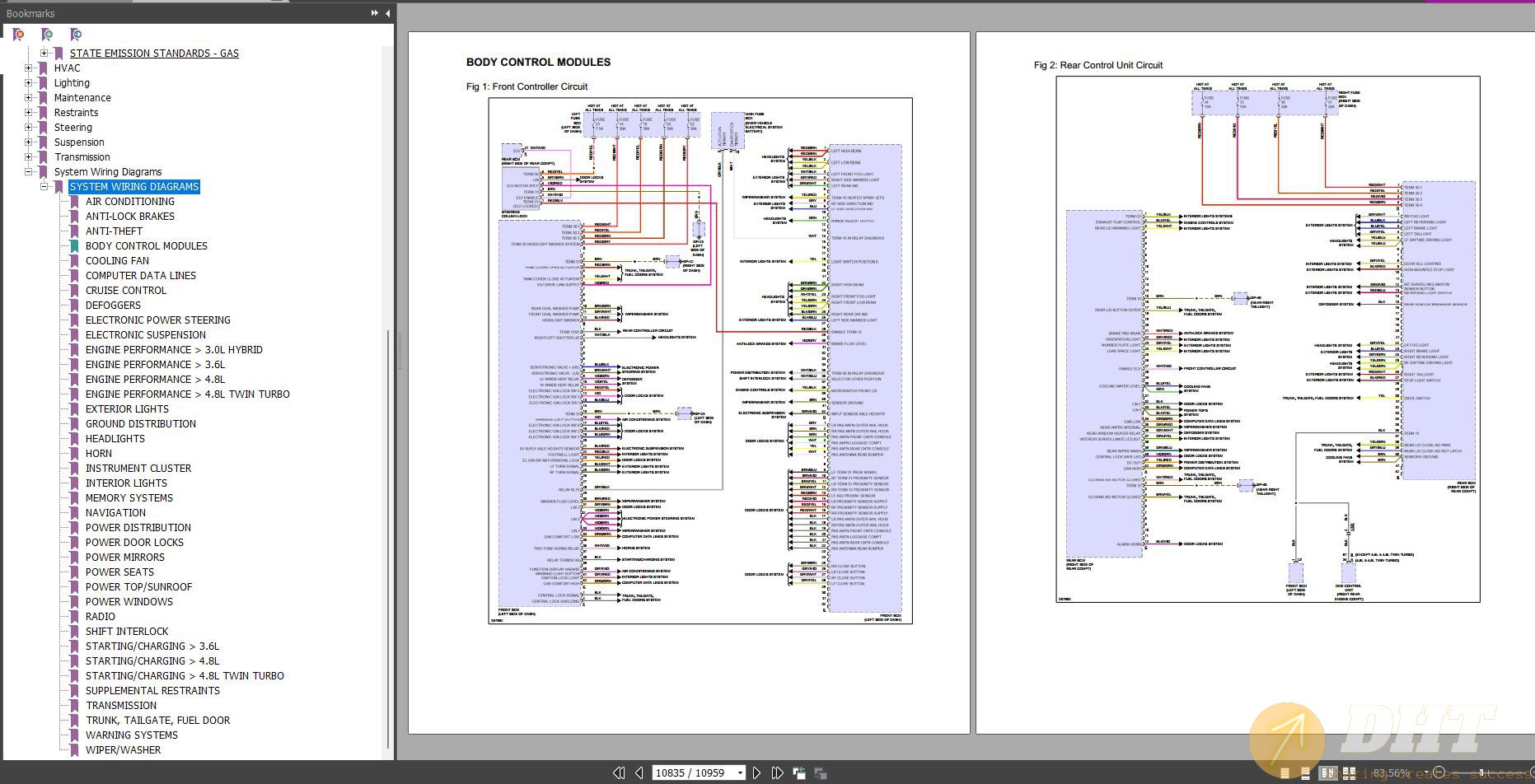This screenshot has width=1535, height=784.
Task: Click the go to bookmark icon
Action: 76,35
